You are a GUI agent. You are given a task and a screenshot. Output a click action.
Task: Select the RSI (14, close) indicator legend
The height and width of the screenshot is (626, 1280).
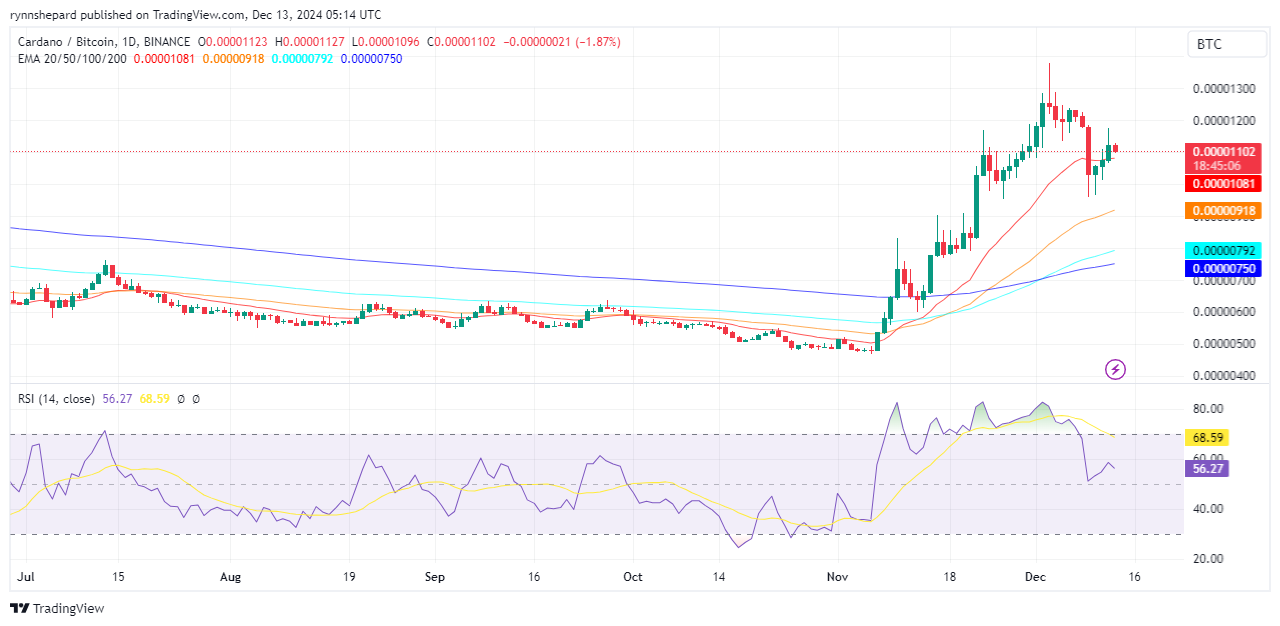56,399
